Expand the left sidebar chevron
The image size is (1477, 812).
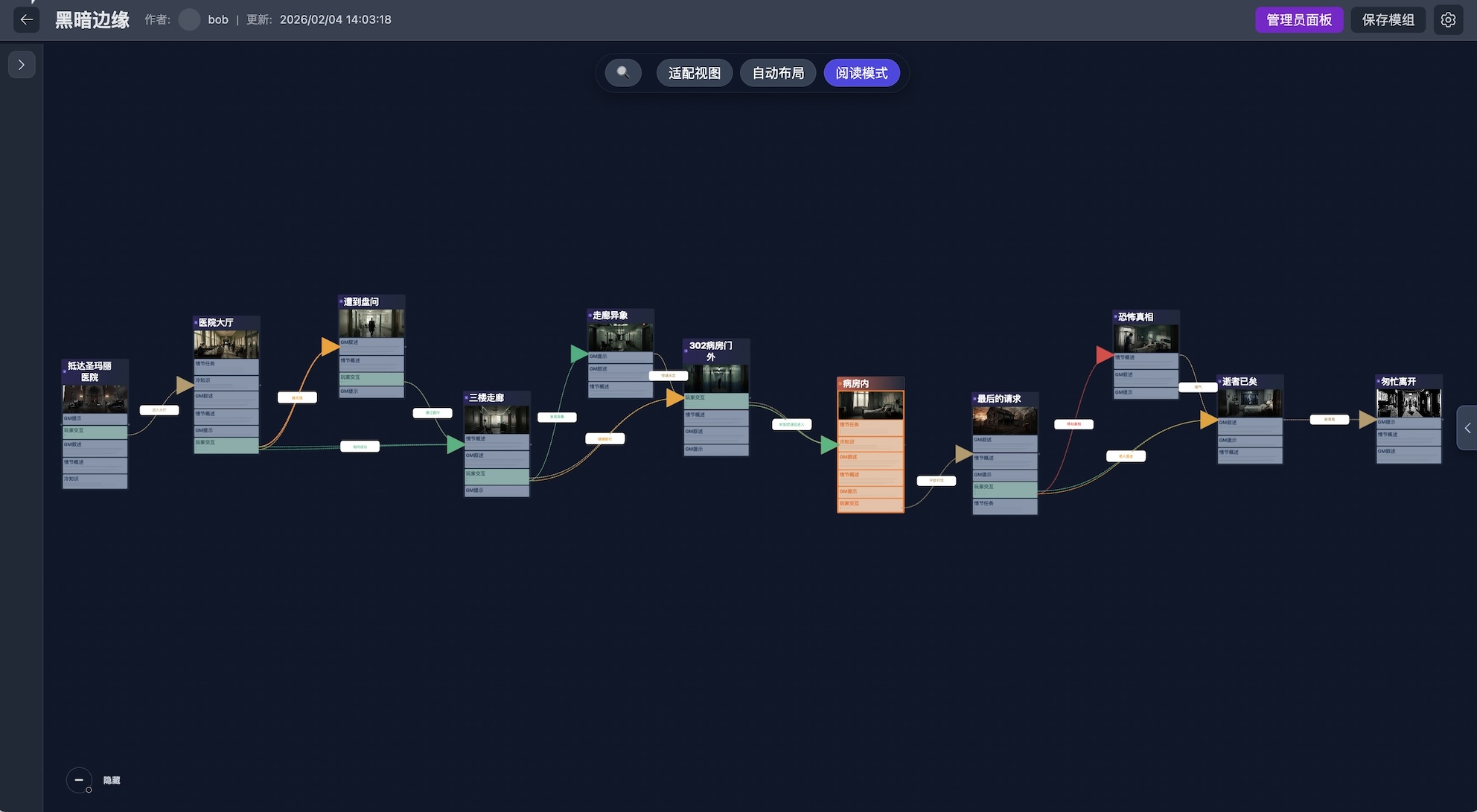22,65
